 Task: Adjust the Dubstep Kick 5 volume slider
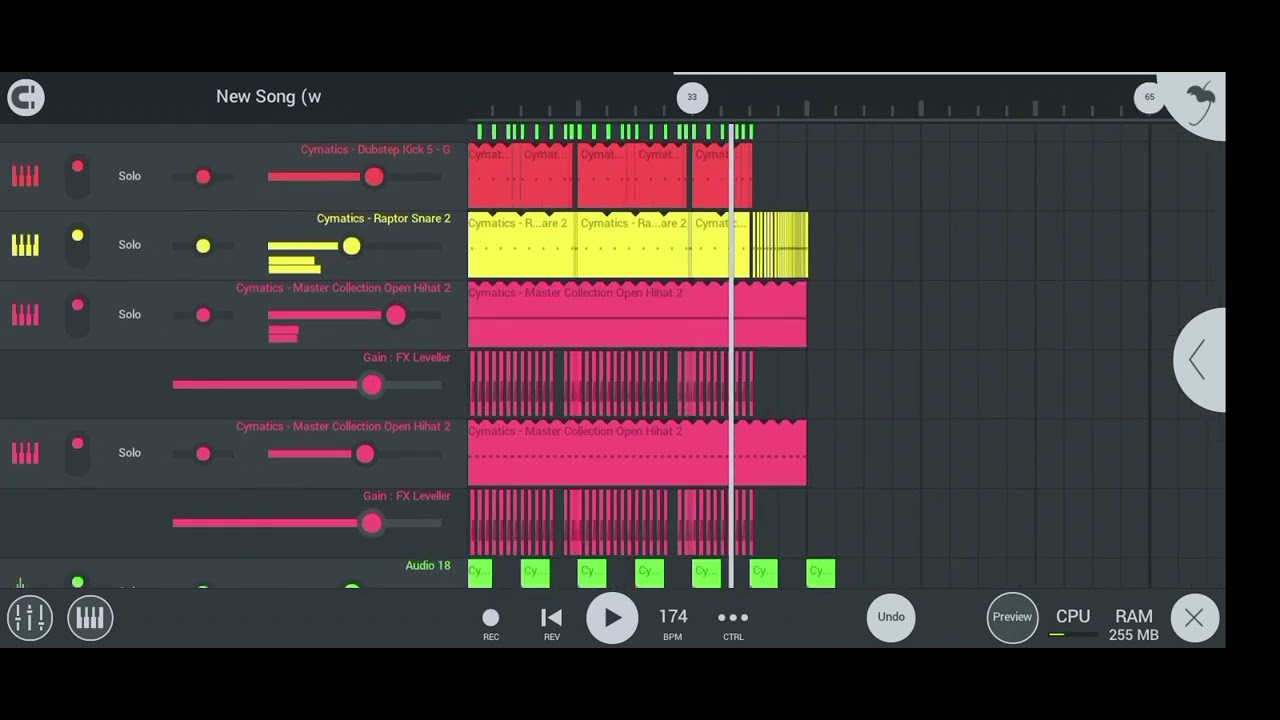point(354,177)
